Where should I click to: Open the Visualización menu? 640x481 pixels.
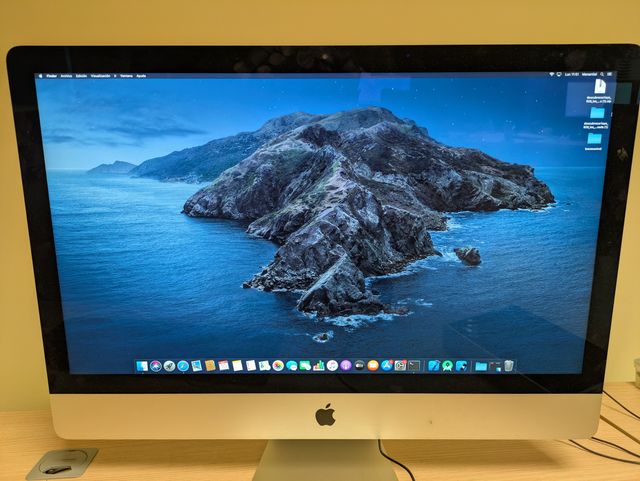100,76
